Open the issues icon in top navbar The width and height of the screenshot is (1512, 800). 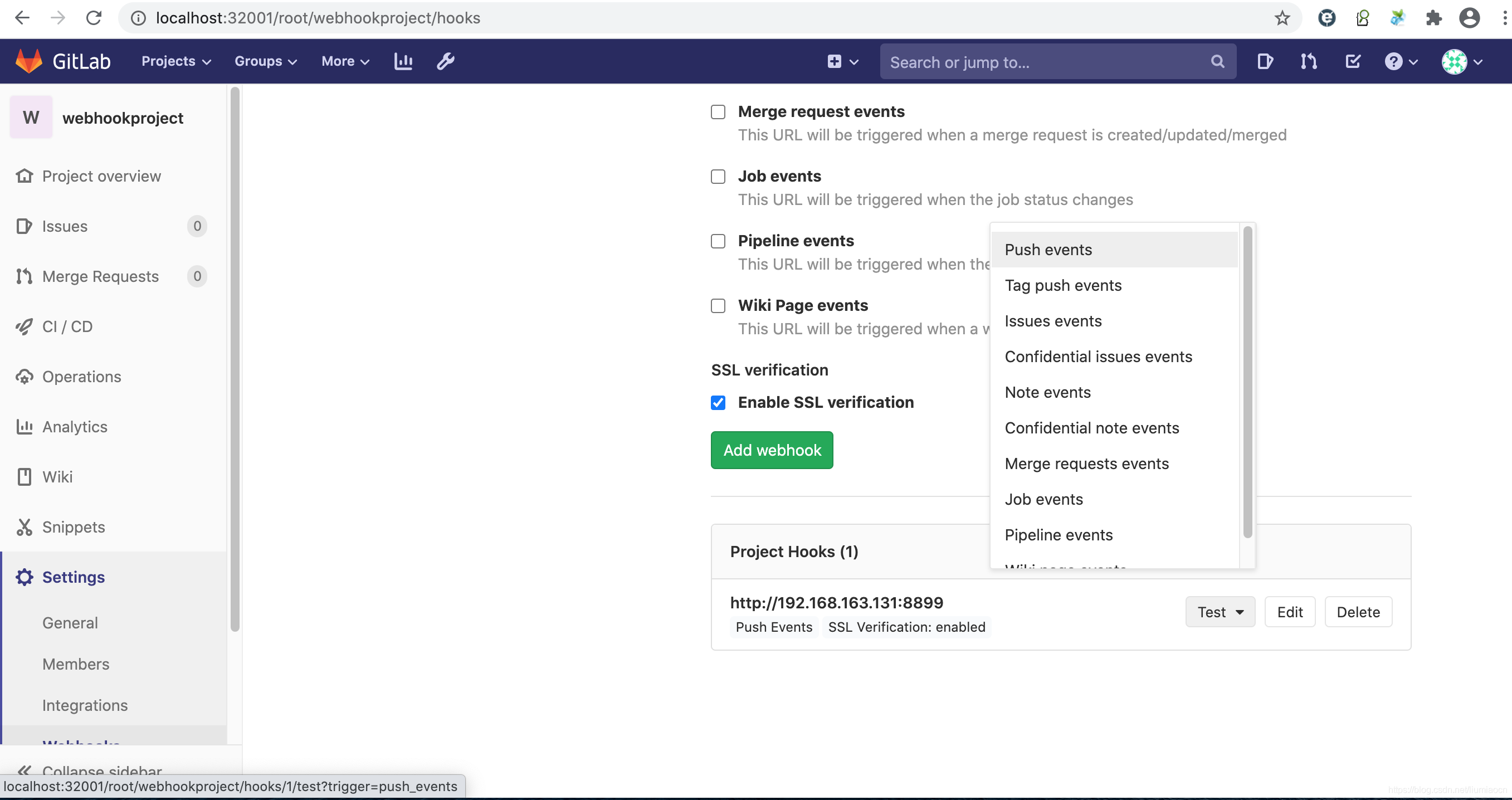pyautogui.click(x=1265, y=61)
